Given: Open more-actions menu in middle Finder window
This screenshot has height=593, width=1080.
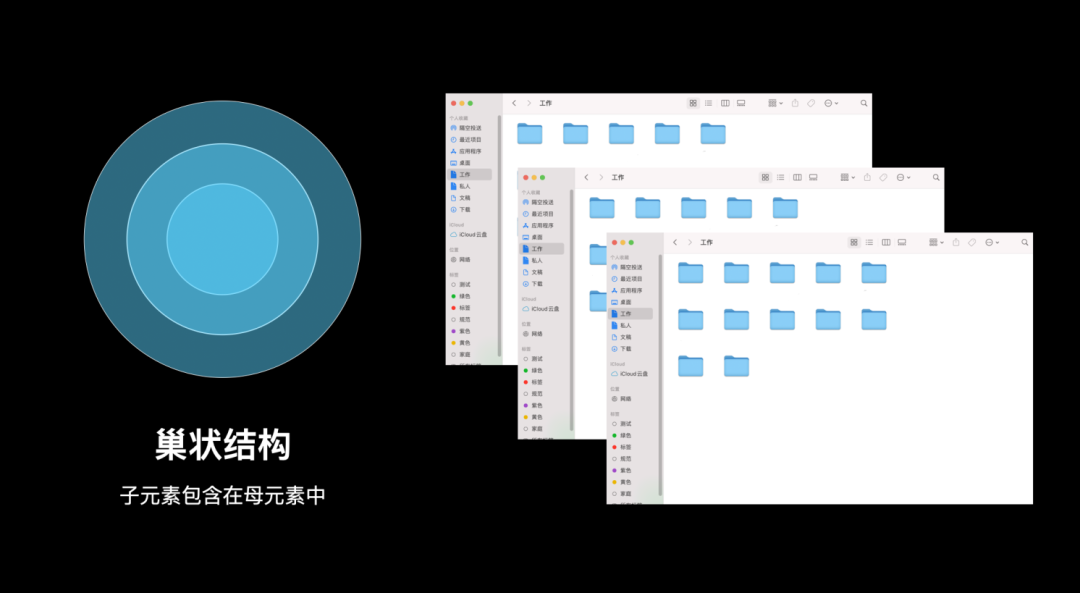Looking at the screenshot, I should pos(903,178).
